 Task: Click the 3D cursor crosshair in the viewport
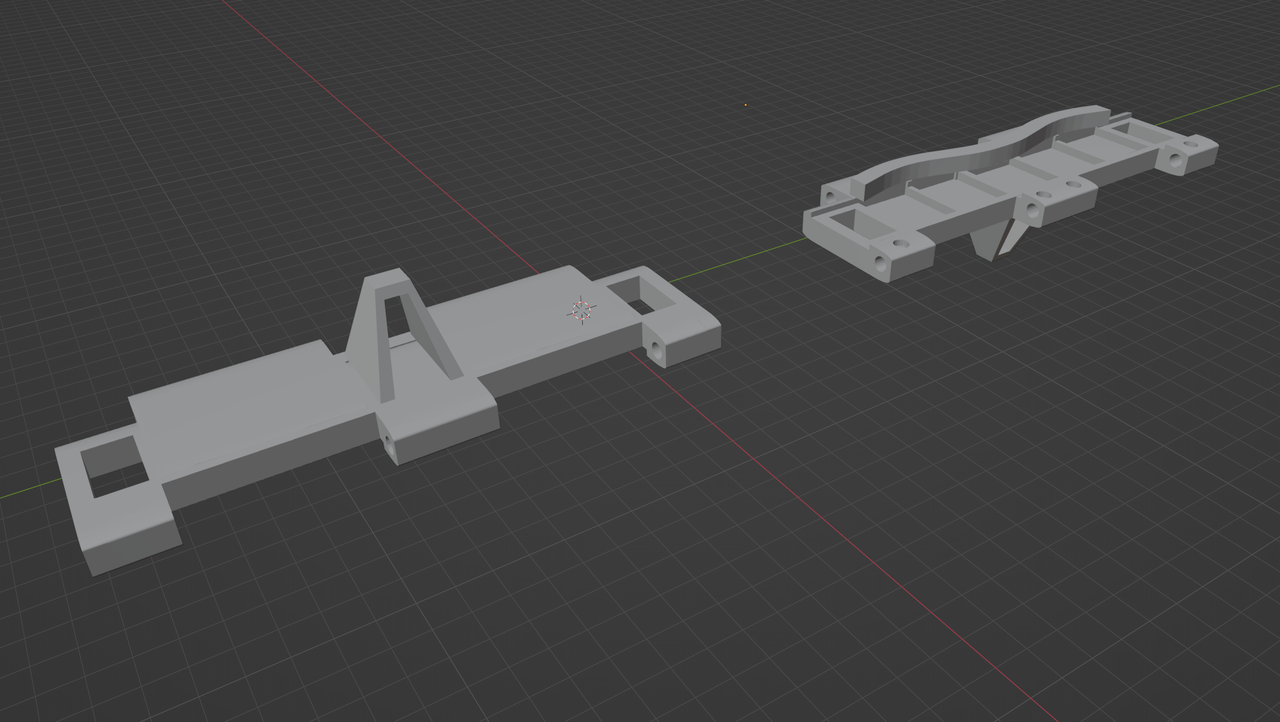pos(581,310)
